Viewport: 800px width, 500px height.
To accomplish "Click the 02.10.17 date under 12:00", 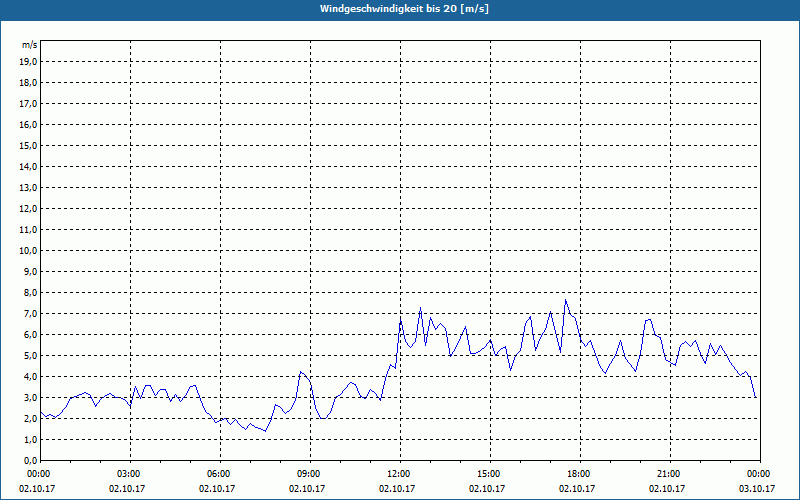I will 396,489.
